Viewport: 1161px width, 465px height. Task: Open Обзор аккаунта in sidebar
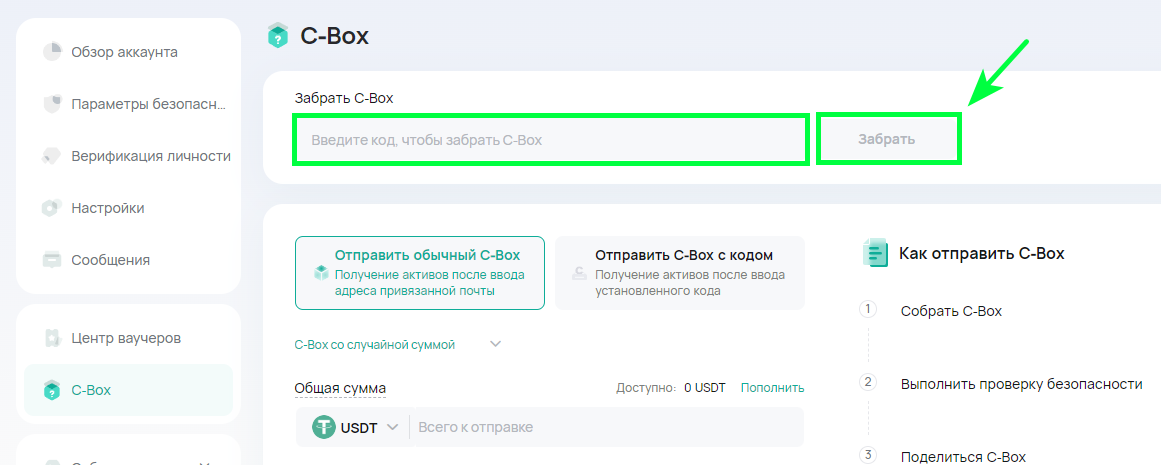point(124,53)
